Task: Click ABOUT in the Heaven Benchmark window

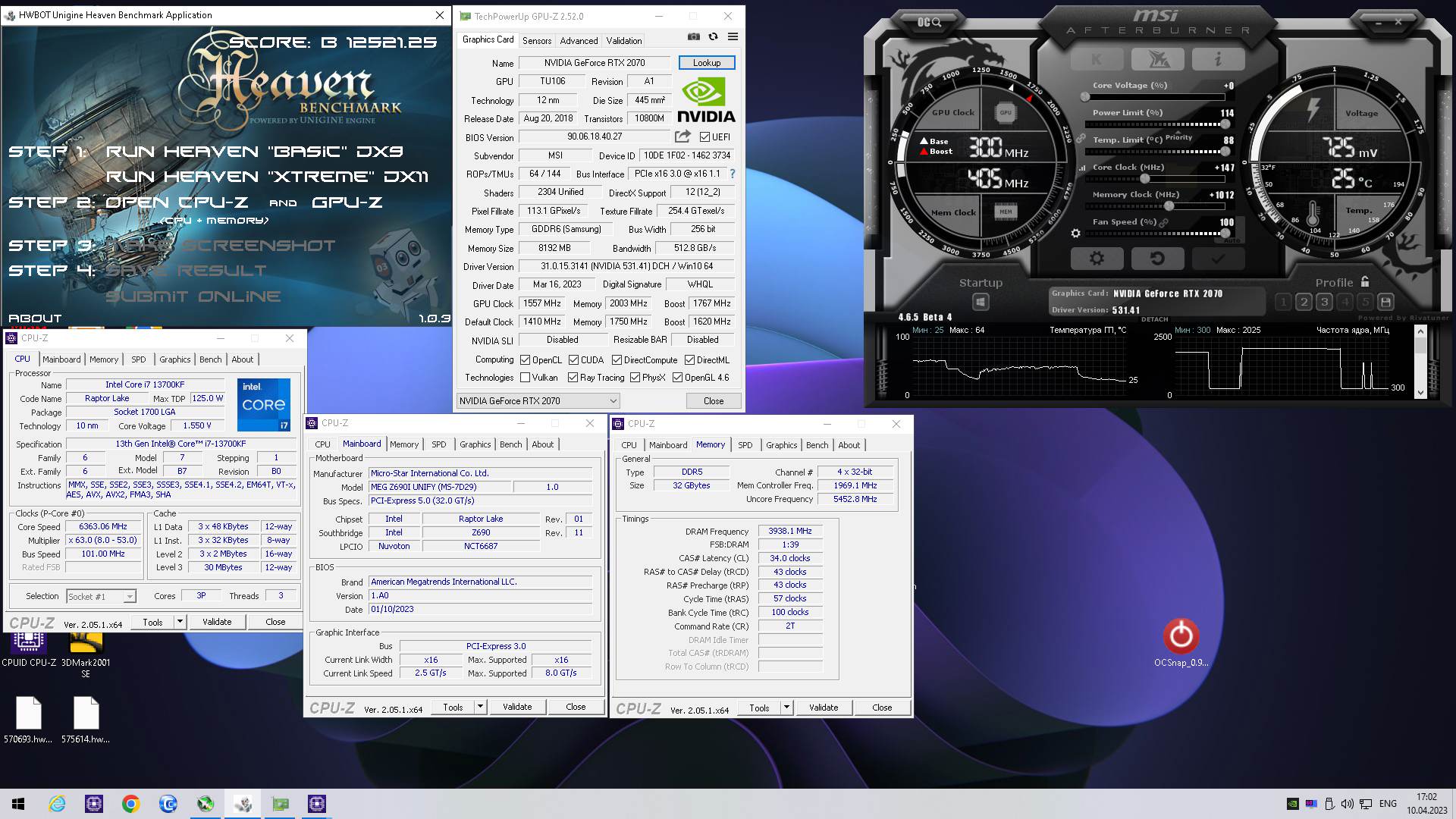Action: point(35,318)
